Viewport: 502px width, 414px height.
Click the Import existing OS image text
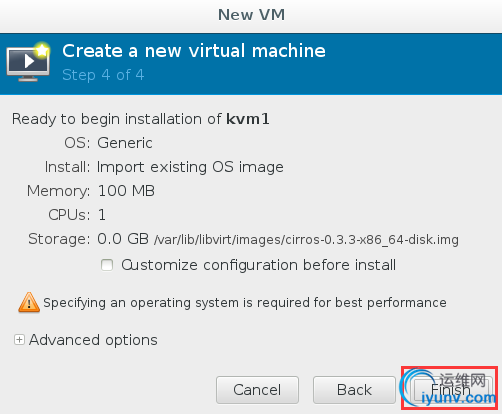190,167
